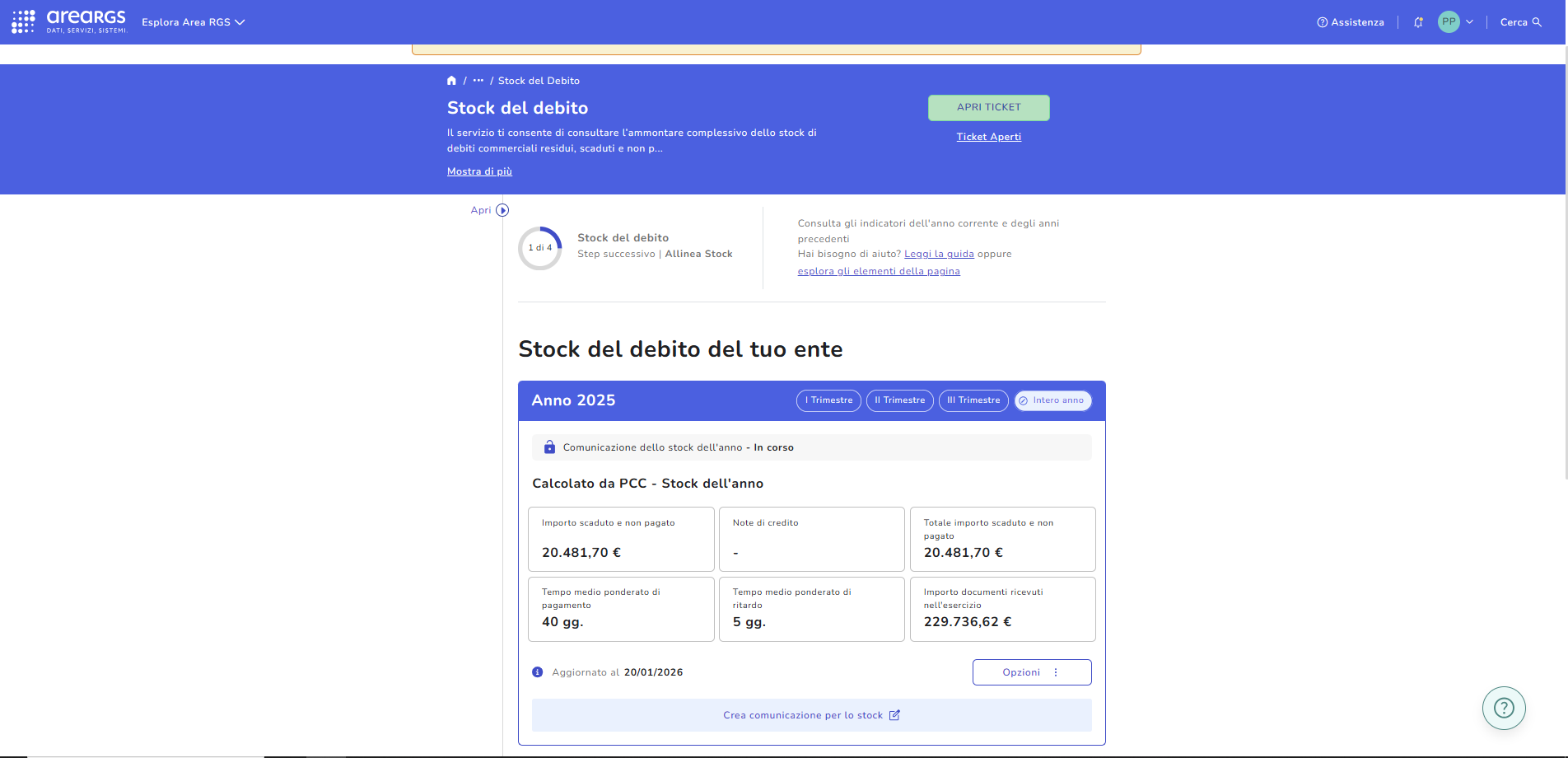Click Totale importo scaduto e non pagato card

[x=1003, y=539]
